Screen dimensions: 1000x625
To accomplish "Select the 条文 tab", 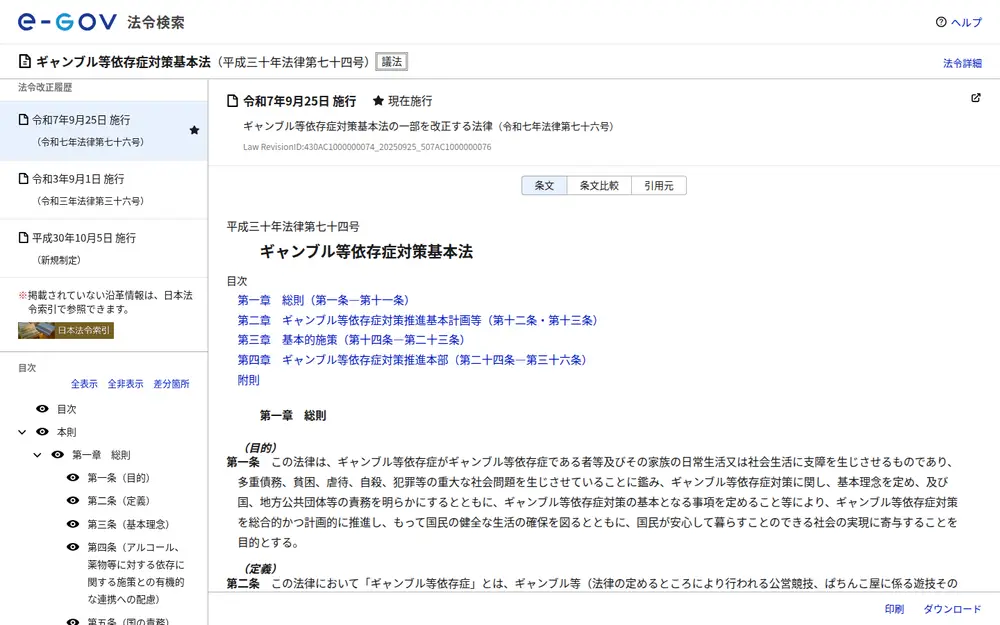I will tap(544, 186).
